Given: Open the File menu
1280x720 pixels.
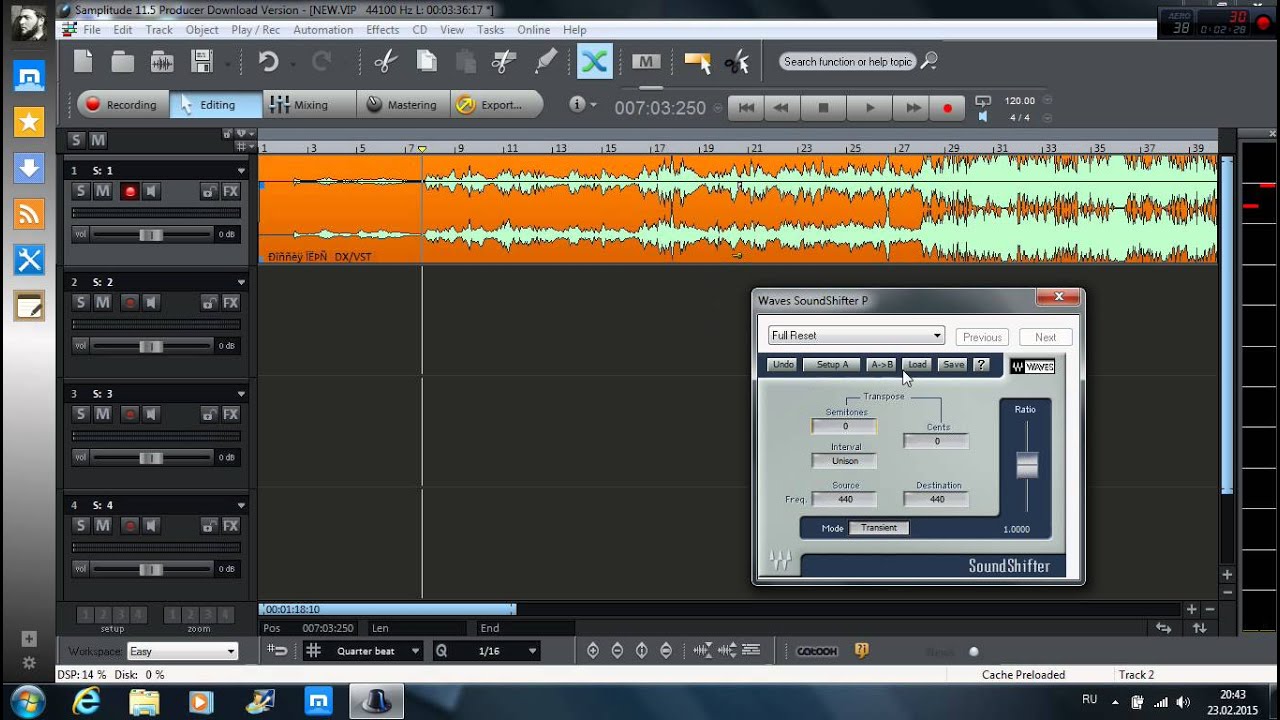Looking at the screenshot, I should tap(92, 30).
